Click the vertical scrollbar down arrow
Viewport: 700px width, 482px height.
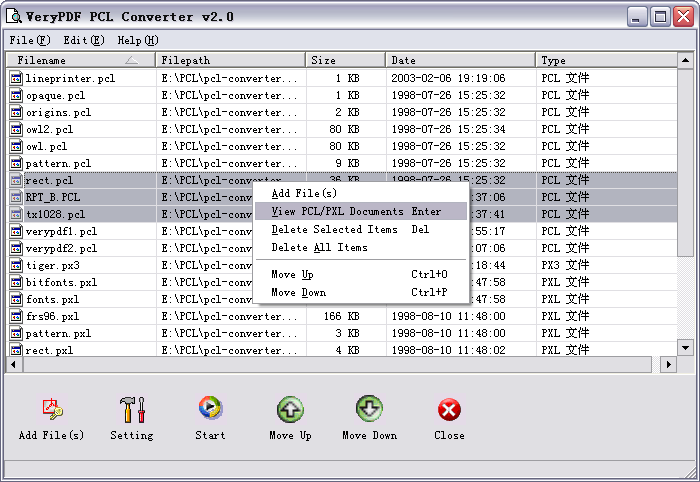coord(685,348)
